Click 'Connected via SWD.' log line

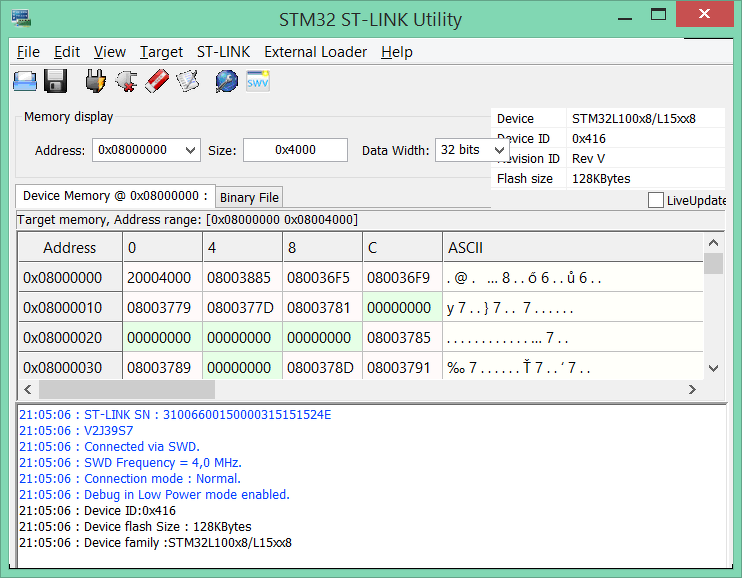tap(109, 447)
